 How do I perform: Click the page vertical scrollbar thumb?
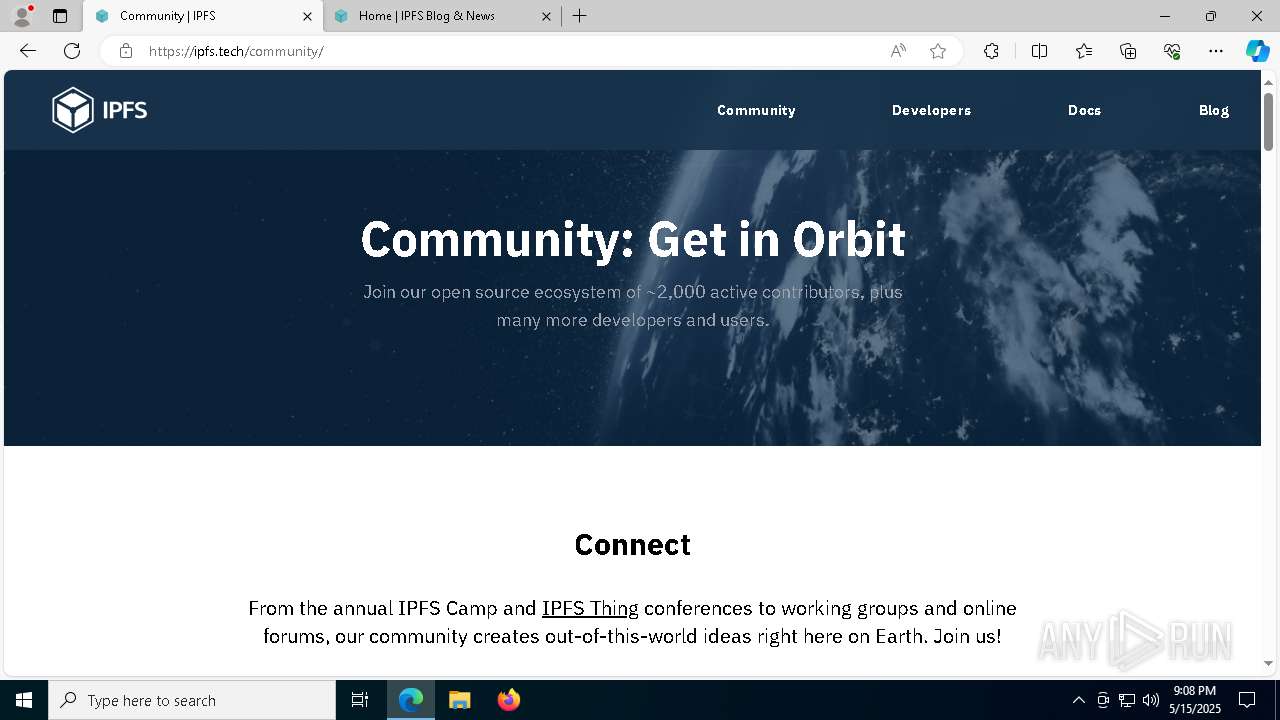click(1268, 121)
